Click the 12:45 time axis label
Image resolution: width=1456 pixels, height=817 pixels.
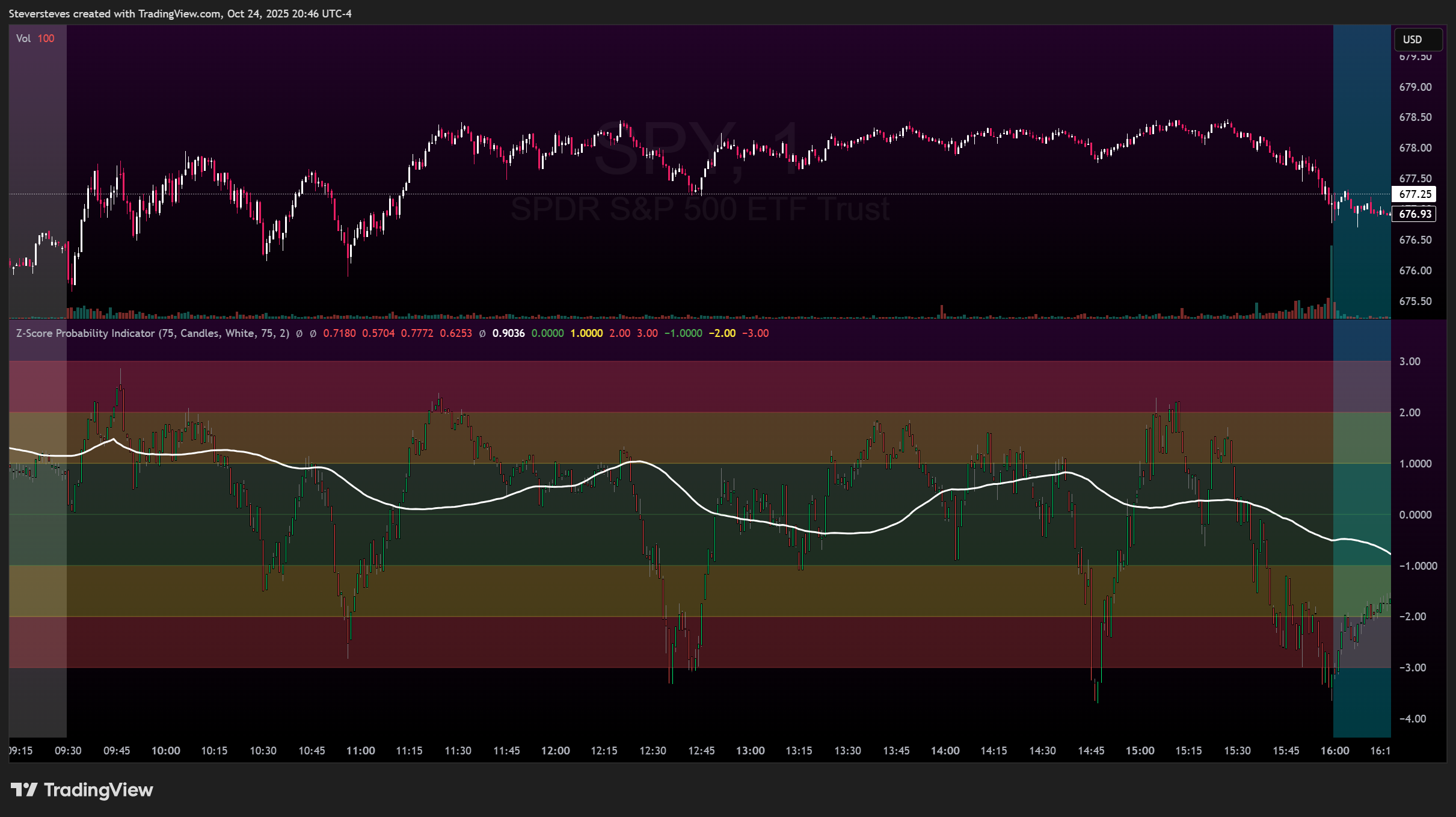(702, 751)
